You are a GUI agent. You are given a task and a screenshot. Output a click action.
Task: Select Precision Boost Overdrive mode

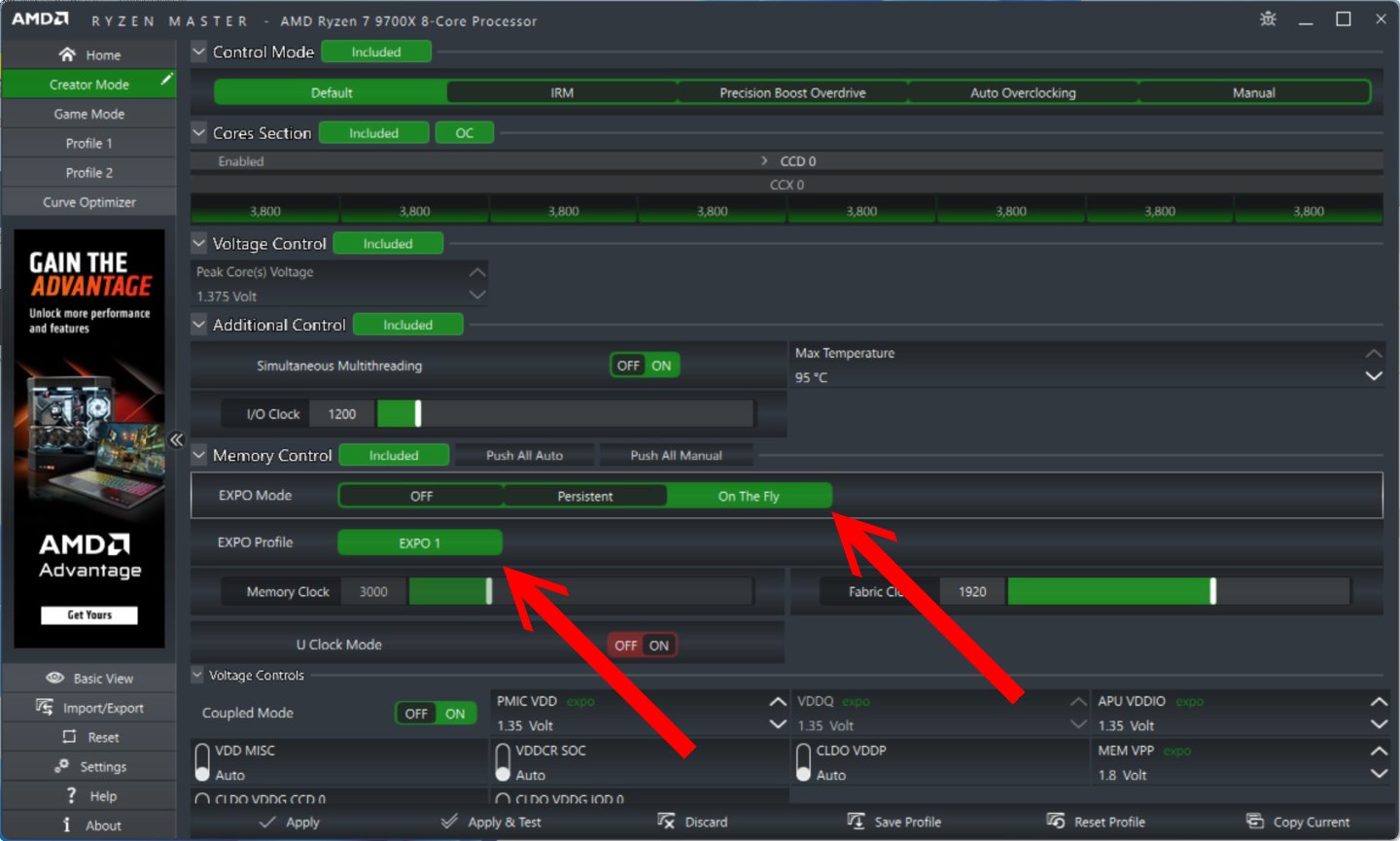tap(792, 92)
